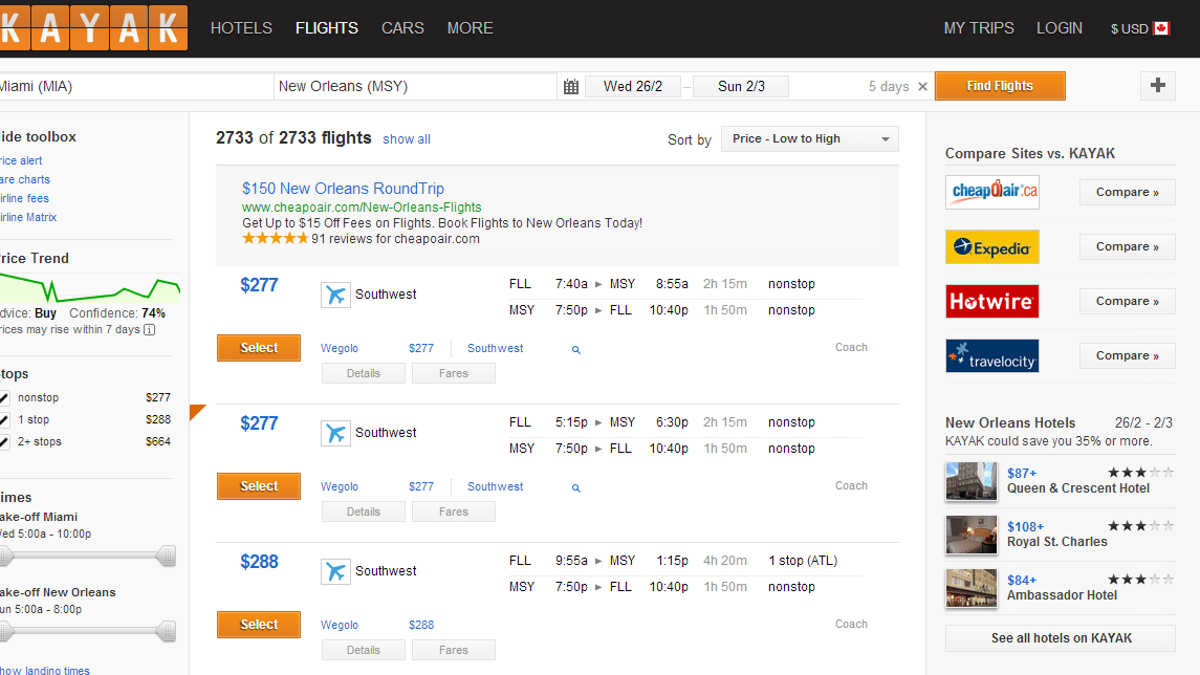The height and width of the screenshot is (675, 1200).
Task: Click the Take-off Miami slider right handle
Action: (166, 555)
